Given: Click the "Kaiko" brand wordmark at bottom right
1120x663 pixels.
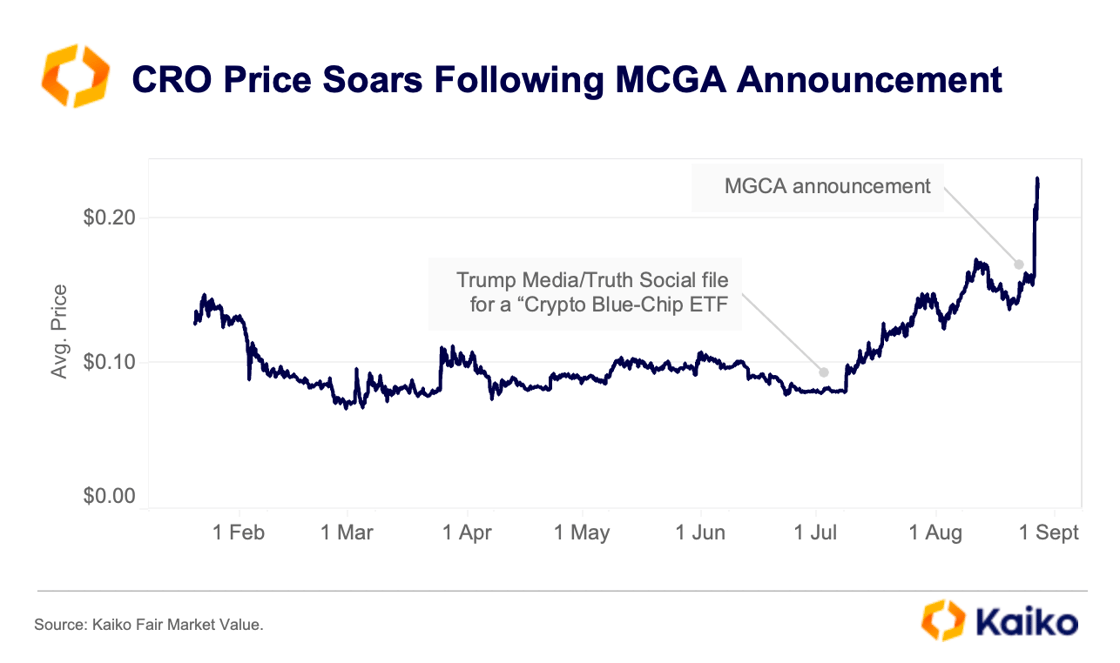Looking at the screenshot, I should tap(1024, 622).
